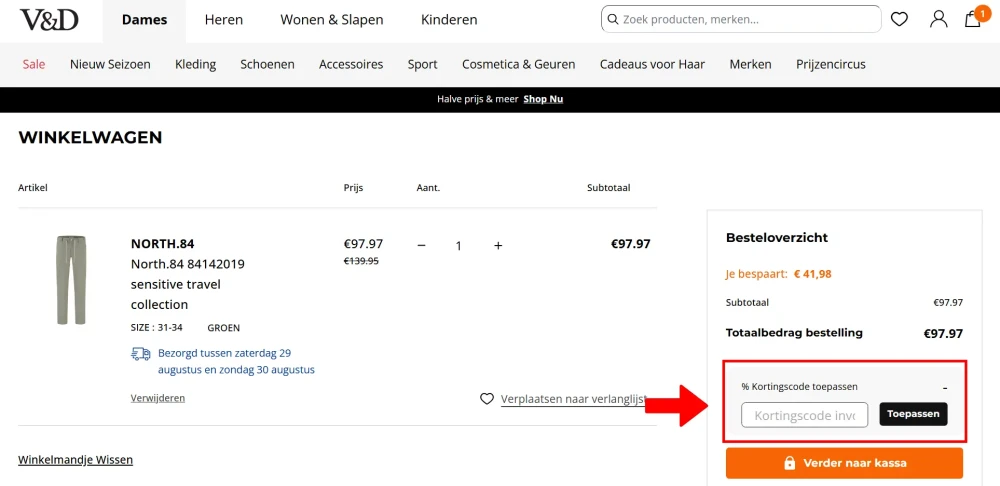
Task: Click the Verwijderen link
Action: (x=158, y=398)
